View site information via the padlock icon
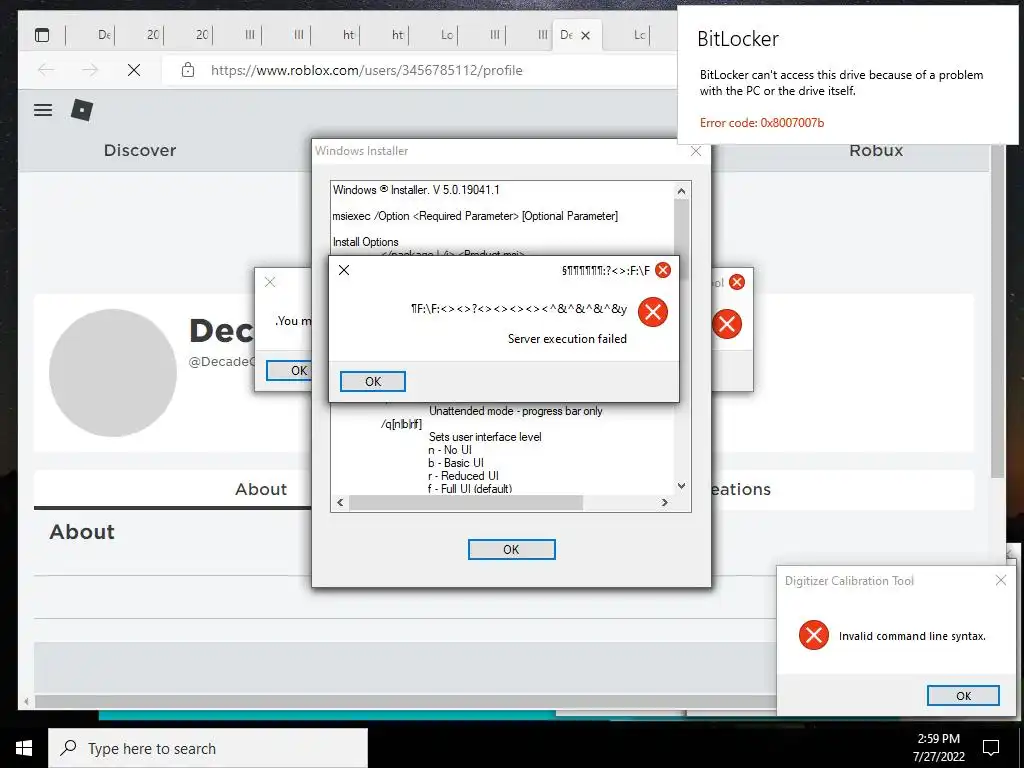 point(188,70)
